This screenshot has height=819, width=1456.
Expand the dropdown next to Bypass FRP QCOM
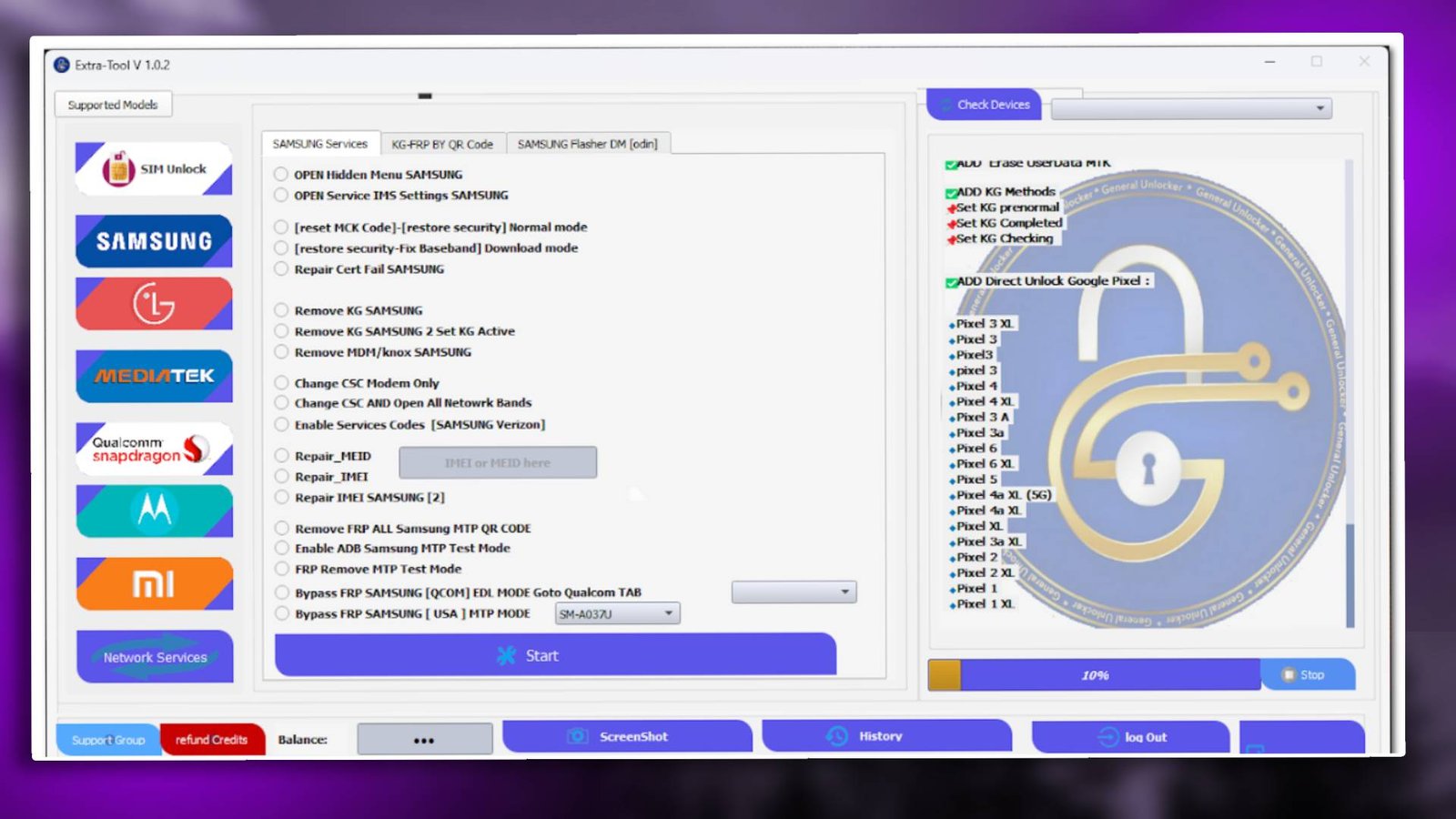coord(844,592)
